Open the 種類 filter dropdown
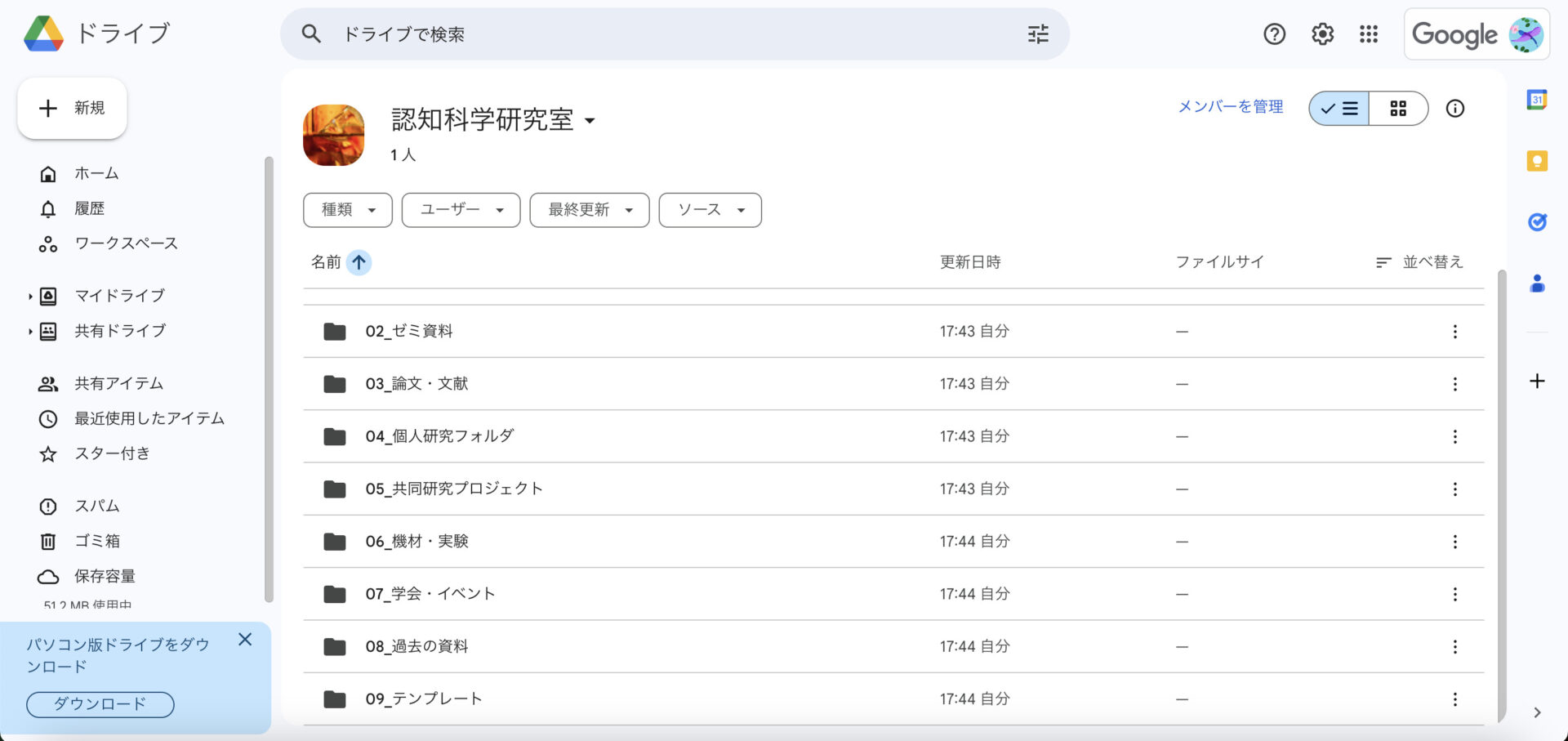The width and height of the screenshot is (1568, 741). pyautogui.click(x=347, y=210)
